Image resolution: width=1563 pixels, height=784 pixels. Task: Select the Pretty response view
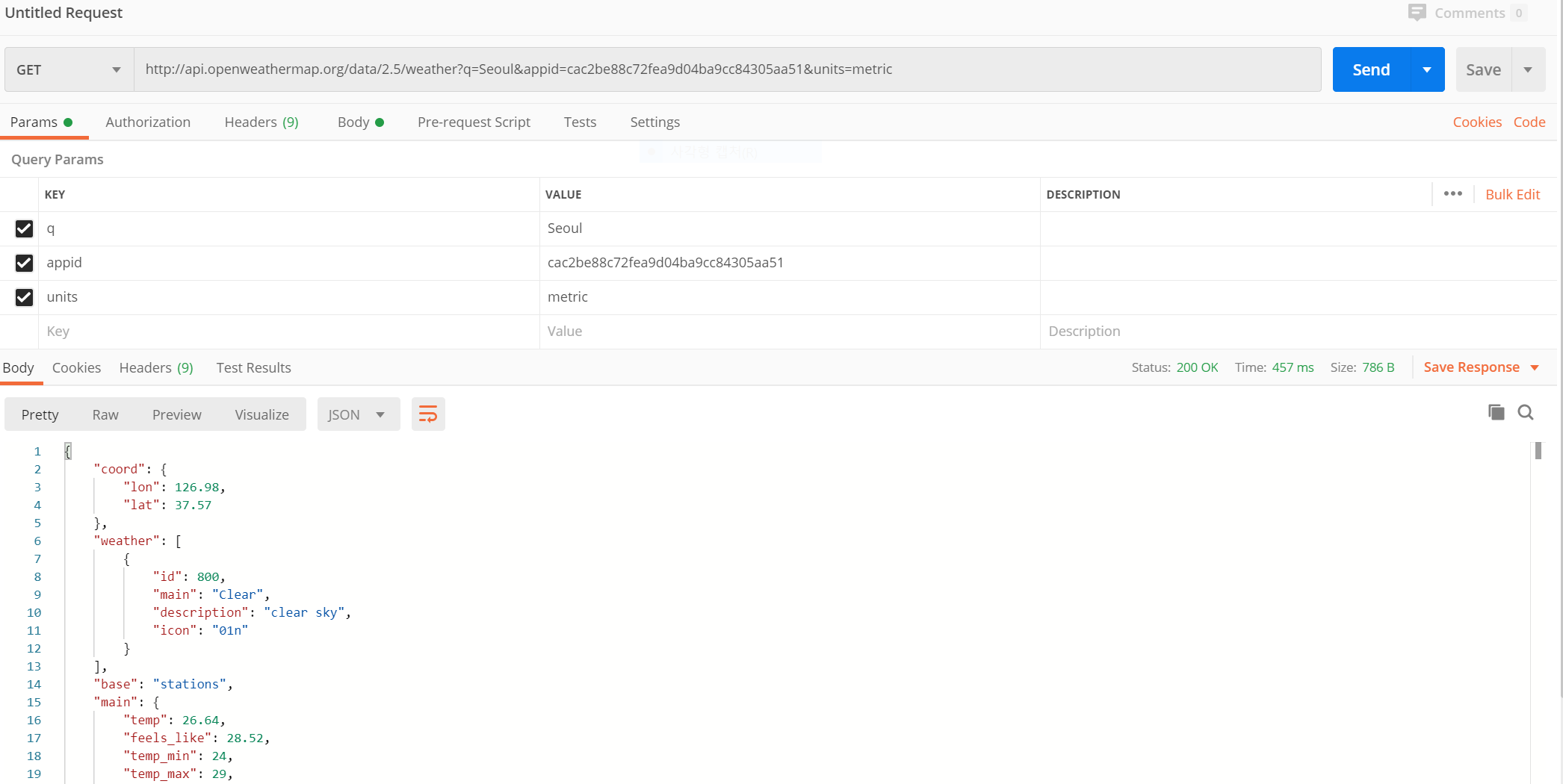tap(40, 414)
